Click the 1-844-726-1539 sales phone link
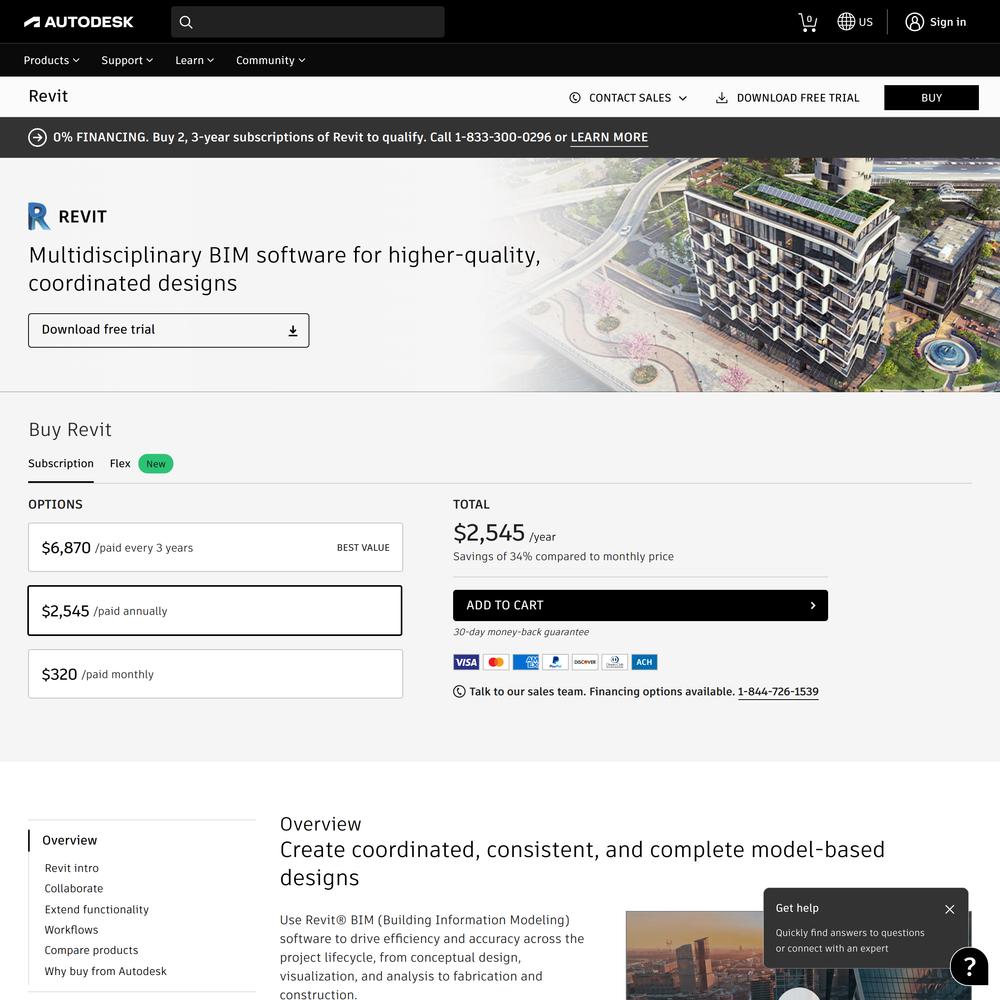 click(778, 691)
